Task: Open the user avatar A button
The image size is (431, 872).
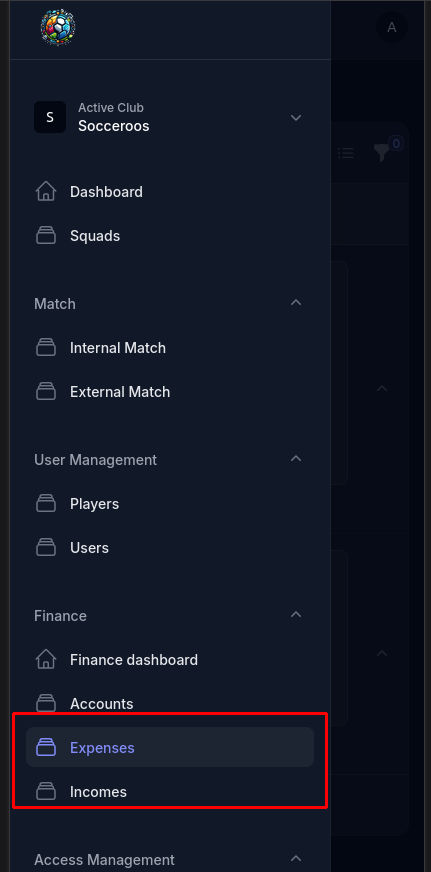Action: pyautogui.click(x=392, y=27)
